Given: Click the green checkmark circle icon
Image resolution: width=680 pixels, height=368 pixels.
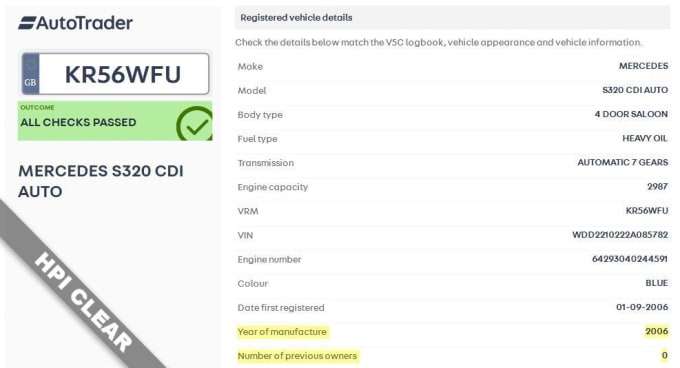Looking at the screenshot, I should 195,124.
